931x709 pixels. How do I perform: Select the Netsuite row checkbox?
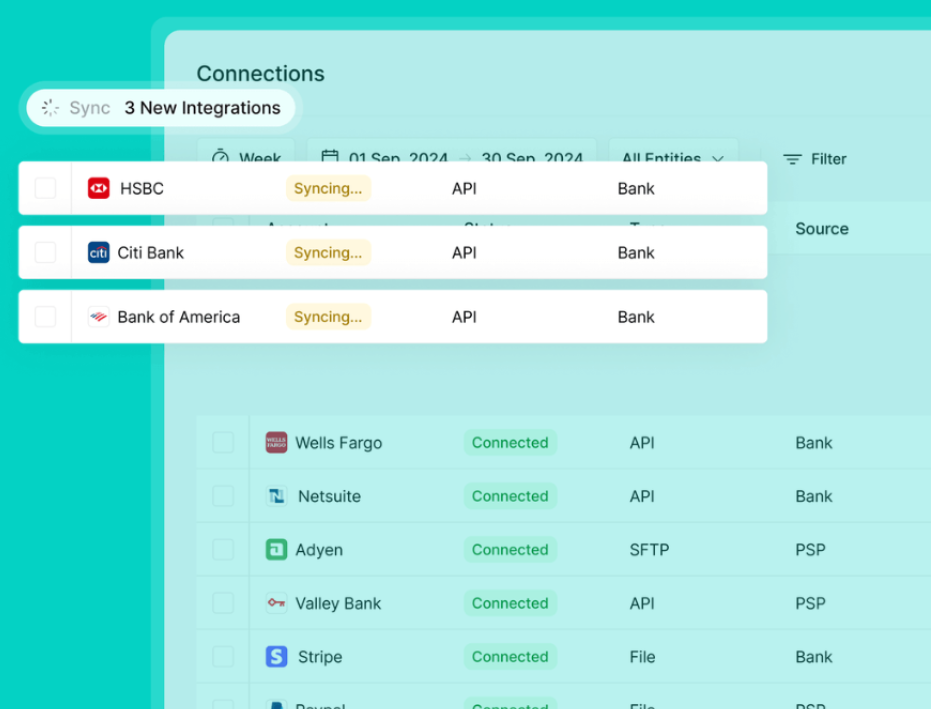(223, 496)
